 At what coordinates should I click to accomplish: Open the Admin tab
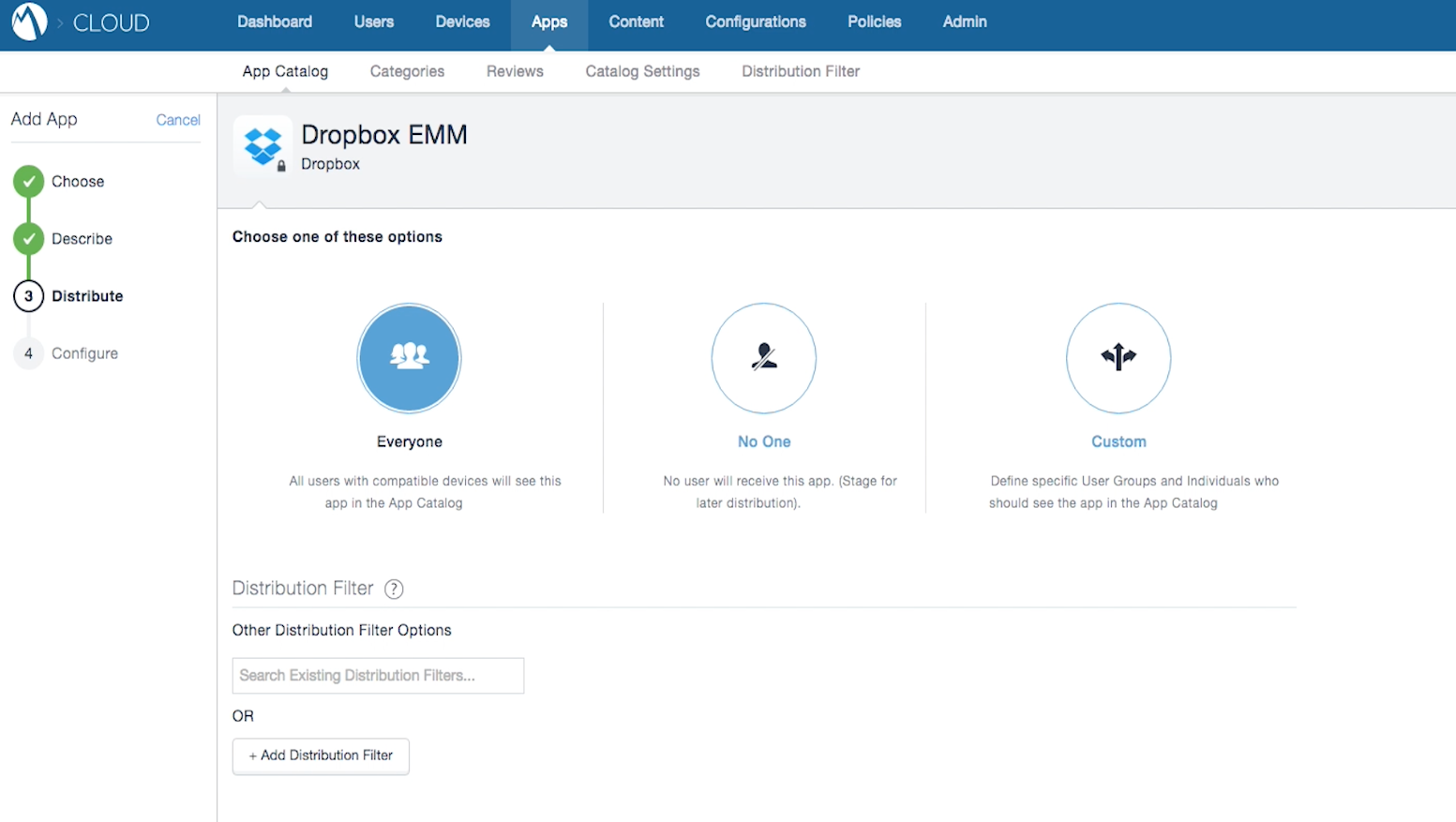pyautogui.click(x=964, y=22)
